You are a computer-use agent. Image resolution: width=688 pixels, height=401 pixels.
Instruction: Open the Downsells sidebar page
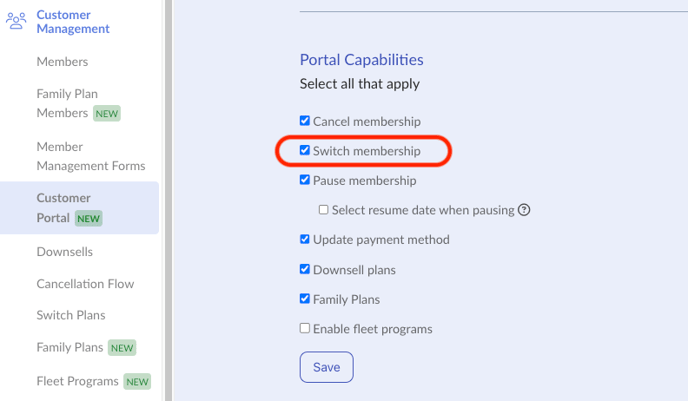64,252
